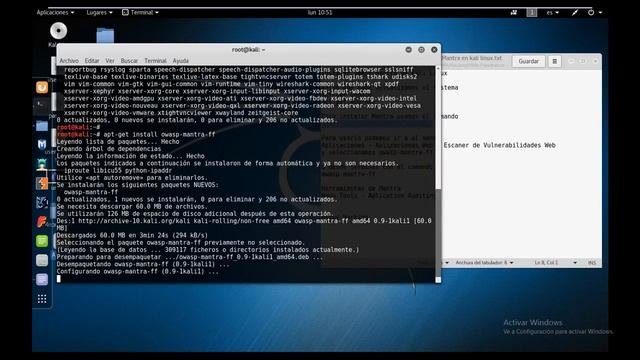The width and height of the screenshot is (640, 360).
Task: Open the Kali disc icon on desktop
Action: (58, 31)
